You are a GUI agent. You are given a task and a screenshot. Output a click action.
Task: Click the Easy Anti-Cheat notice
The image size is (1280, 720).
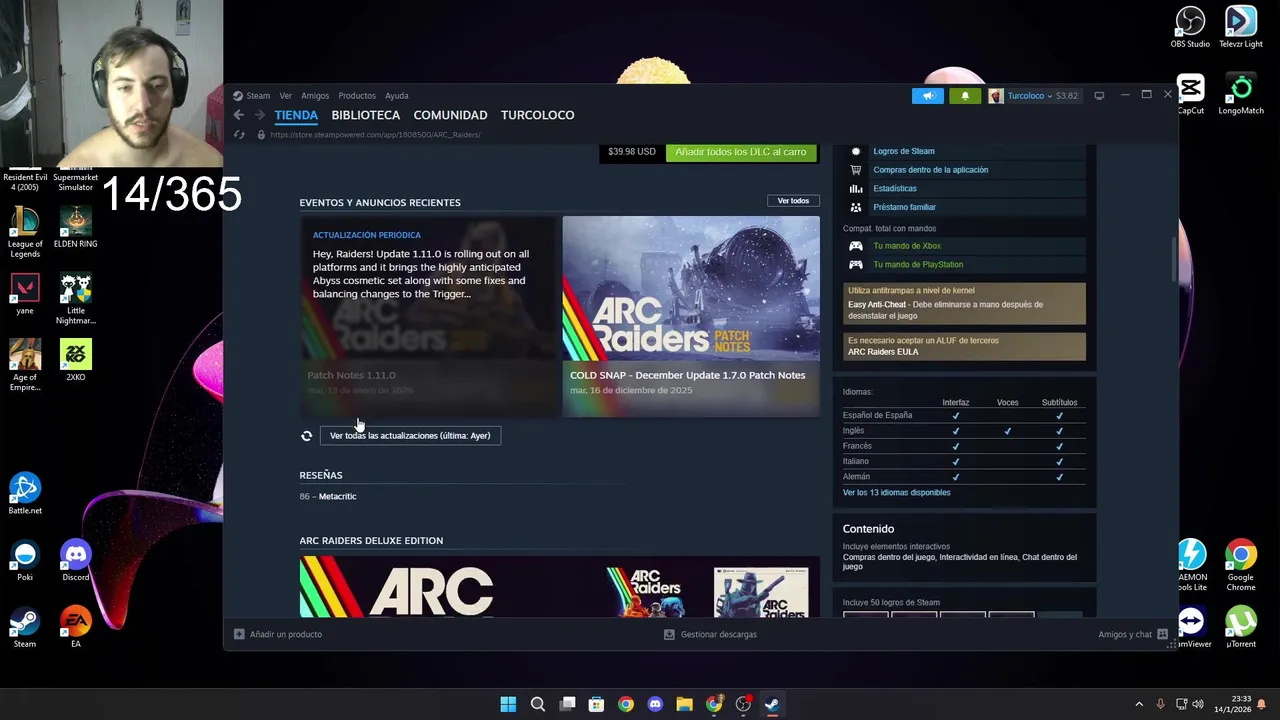click(964, 304)
